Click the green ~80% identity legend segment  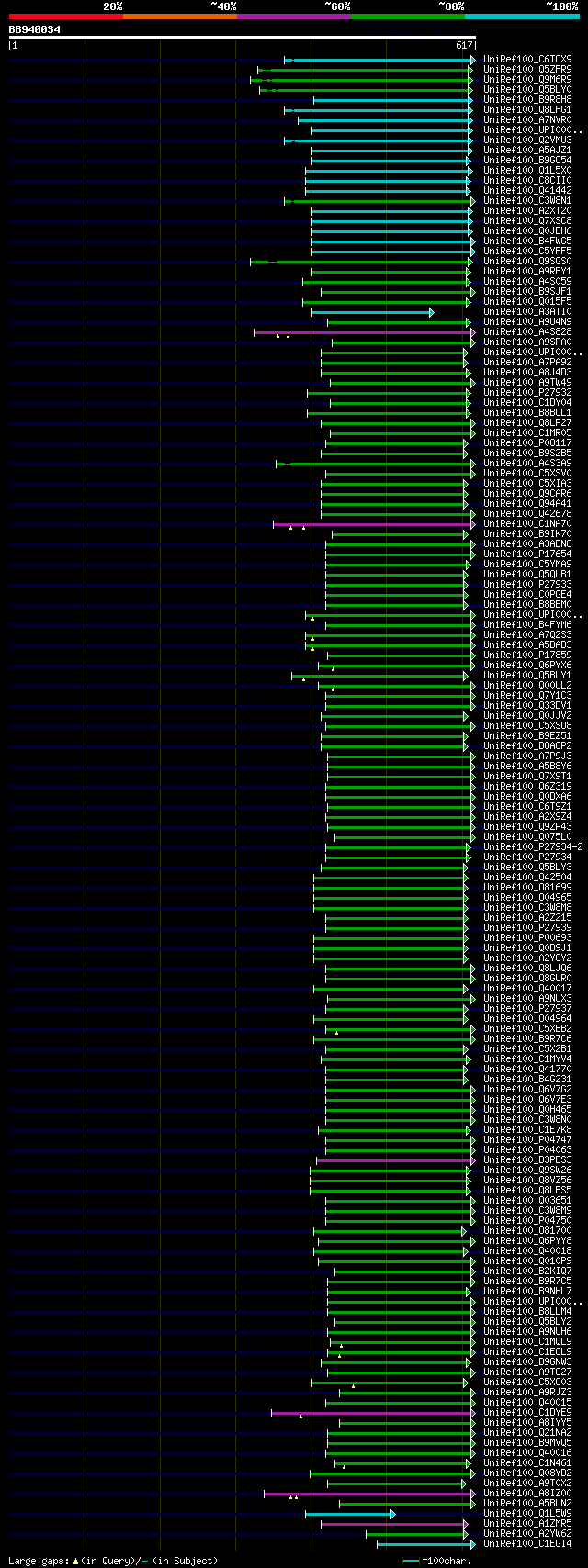coord(408,17)
